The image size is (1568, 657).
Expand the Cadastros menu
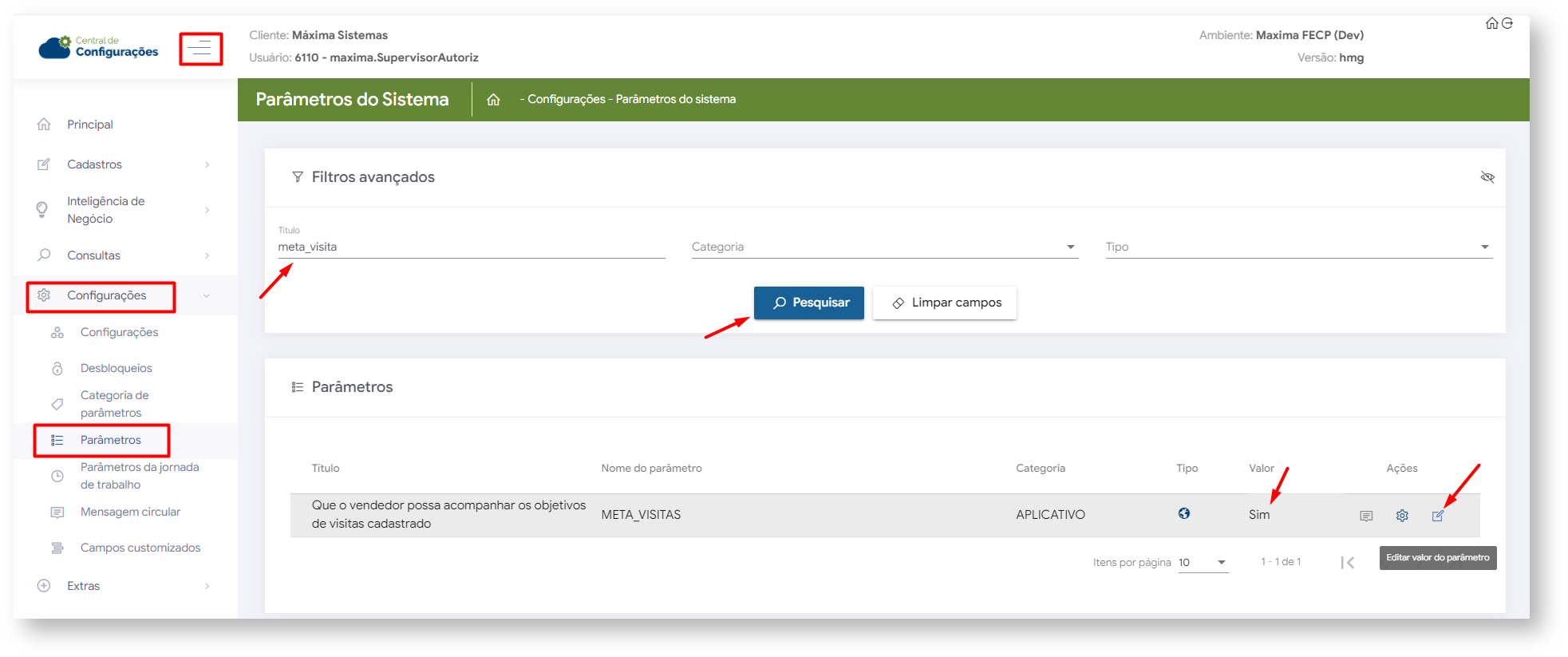point(124,164)
